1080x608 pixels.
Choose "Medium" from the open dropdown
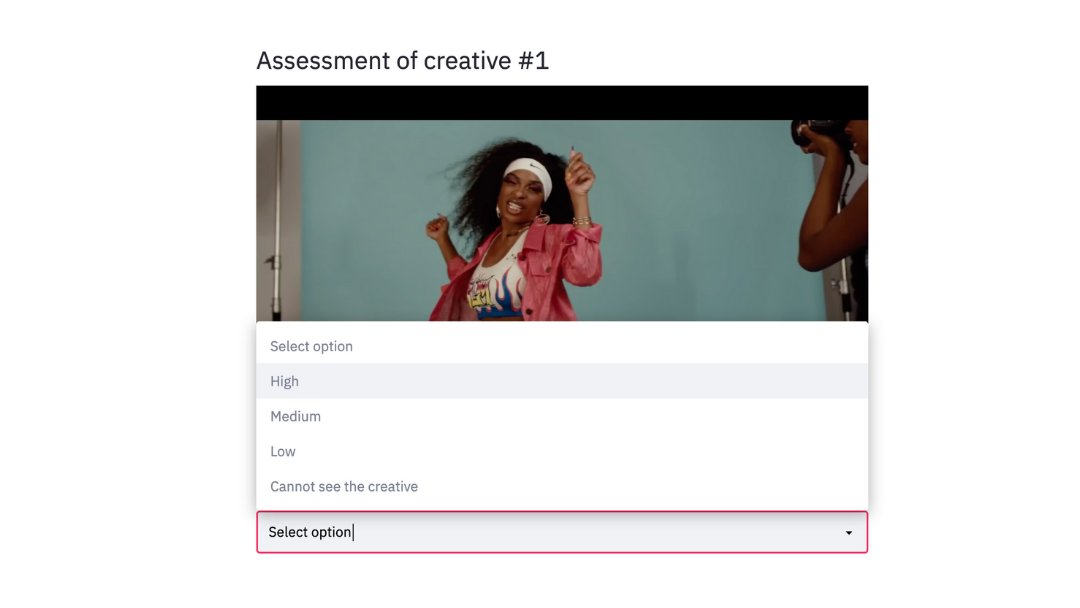tap(294, 416)
